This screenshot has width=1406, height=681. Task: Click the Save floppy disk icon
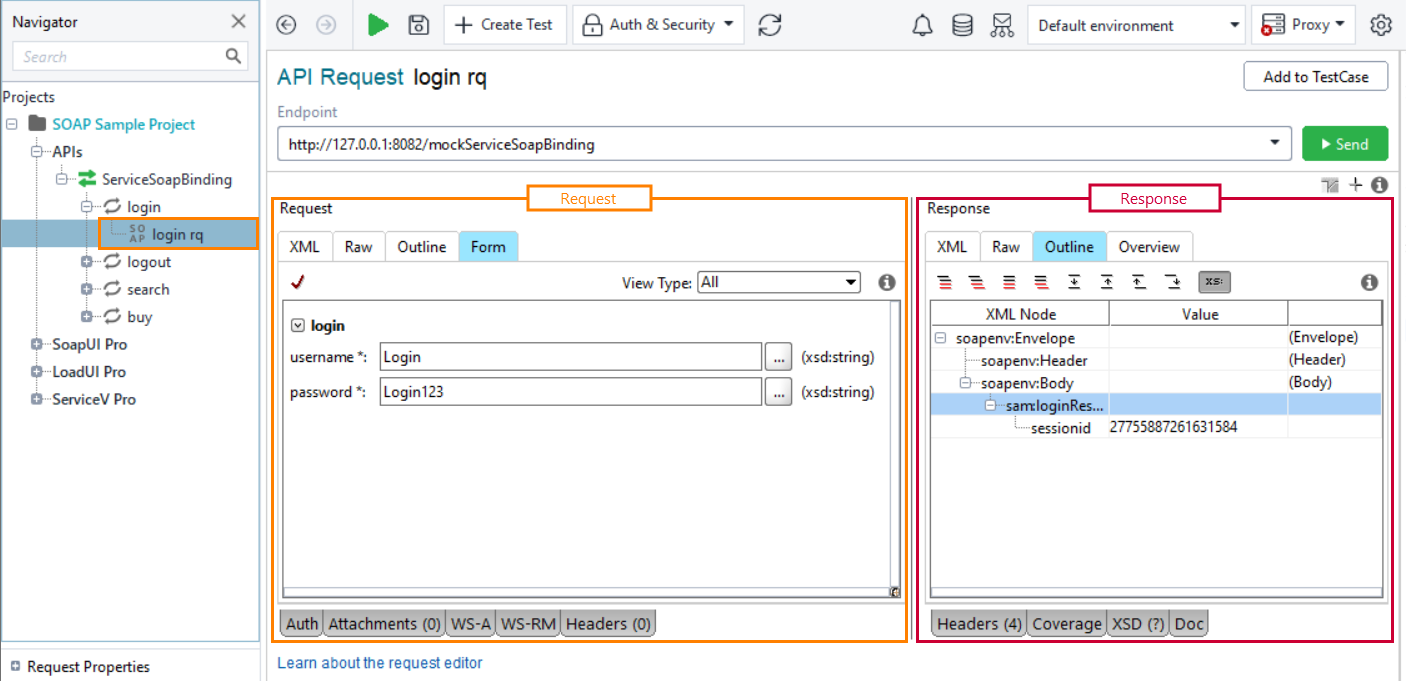coord(419,25)
